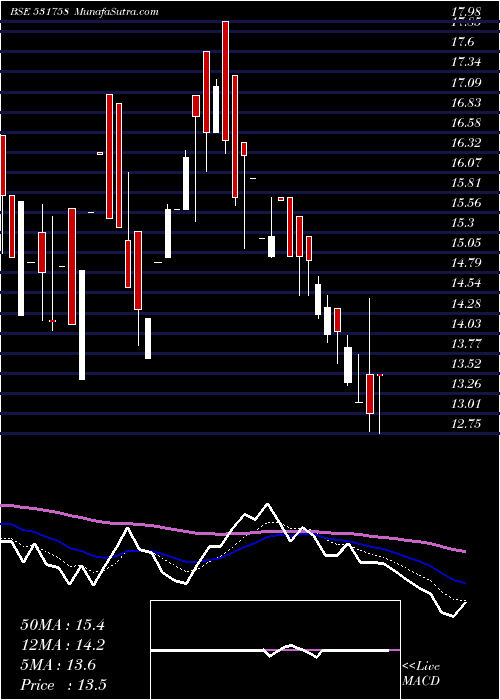Click the 16.83 price axis label
The image size is (500, 700).
tap(467, 103)
